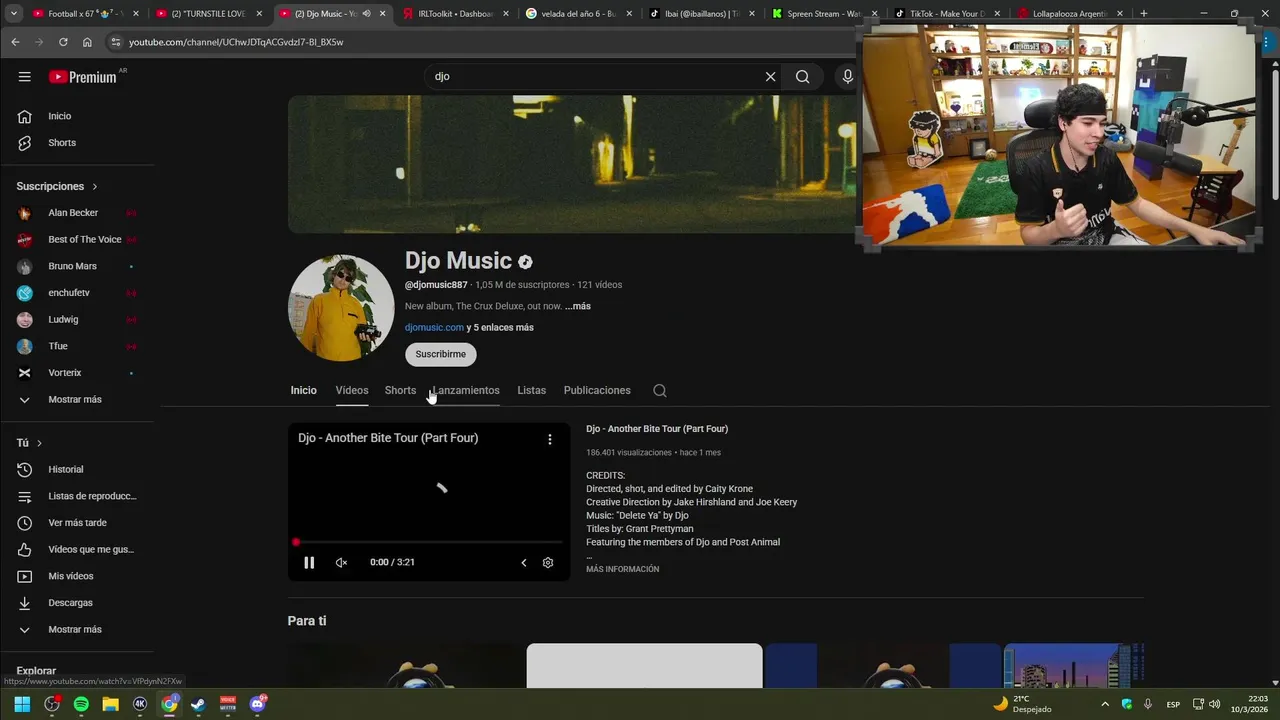Switch to the IRLToolkit Dashboard browser tab
Viewport: 1280px width, 720px height.
(455, 14)
